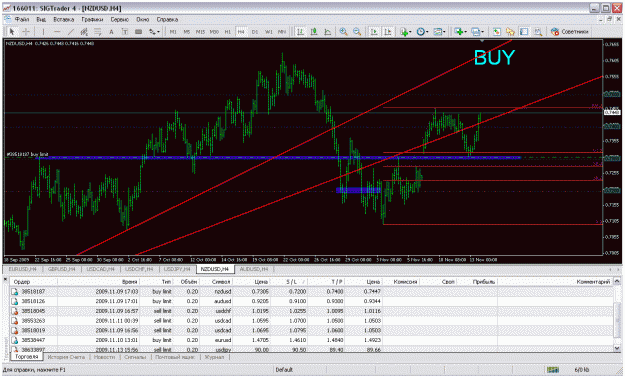Select the cursor arrow tool
The image size is (625, 376).
(12, 31)
